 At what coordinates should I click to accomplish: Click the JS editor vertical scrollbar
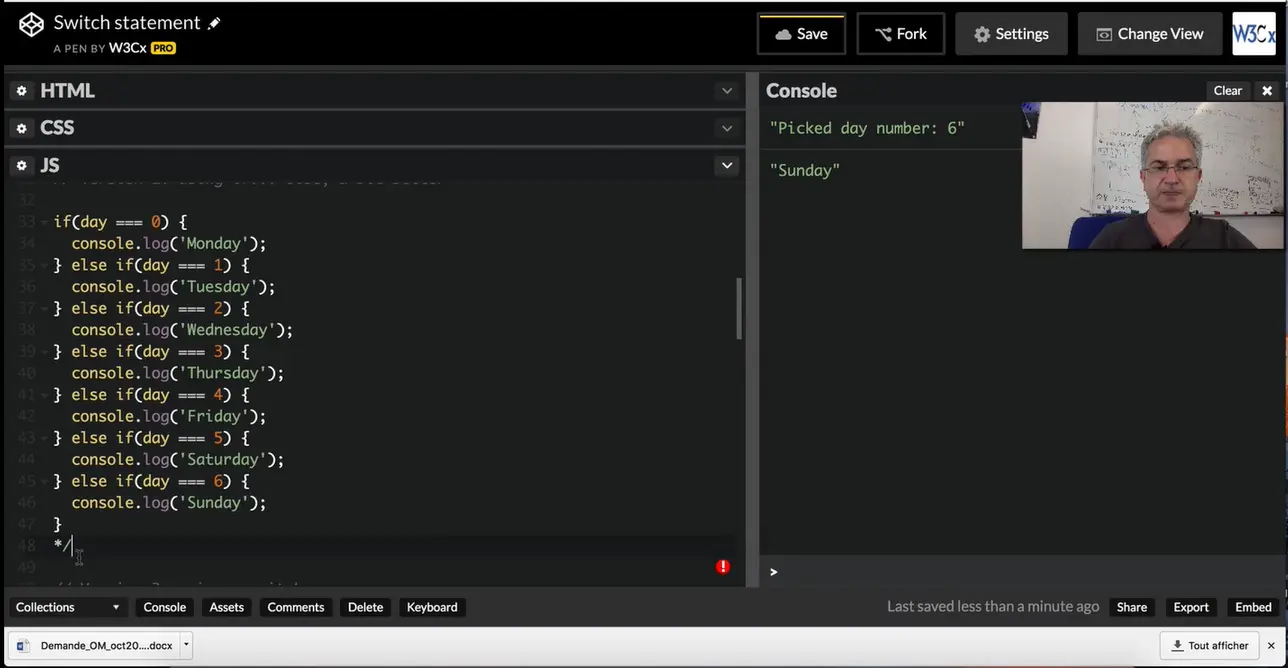pyautogui.click(x=740, y=308)
